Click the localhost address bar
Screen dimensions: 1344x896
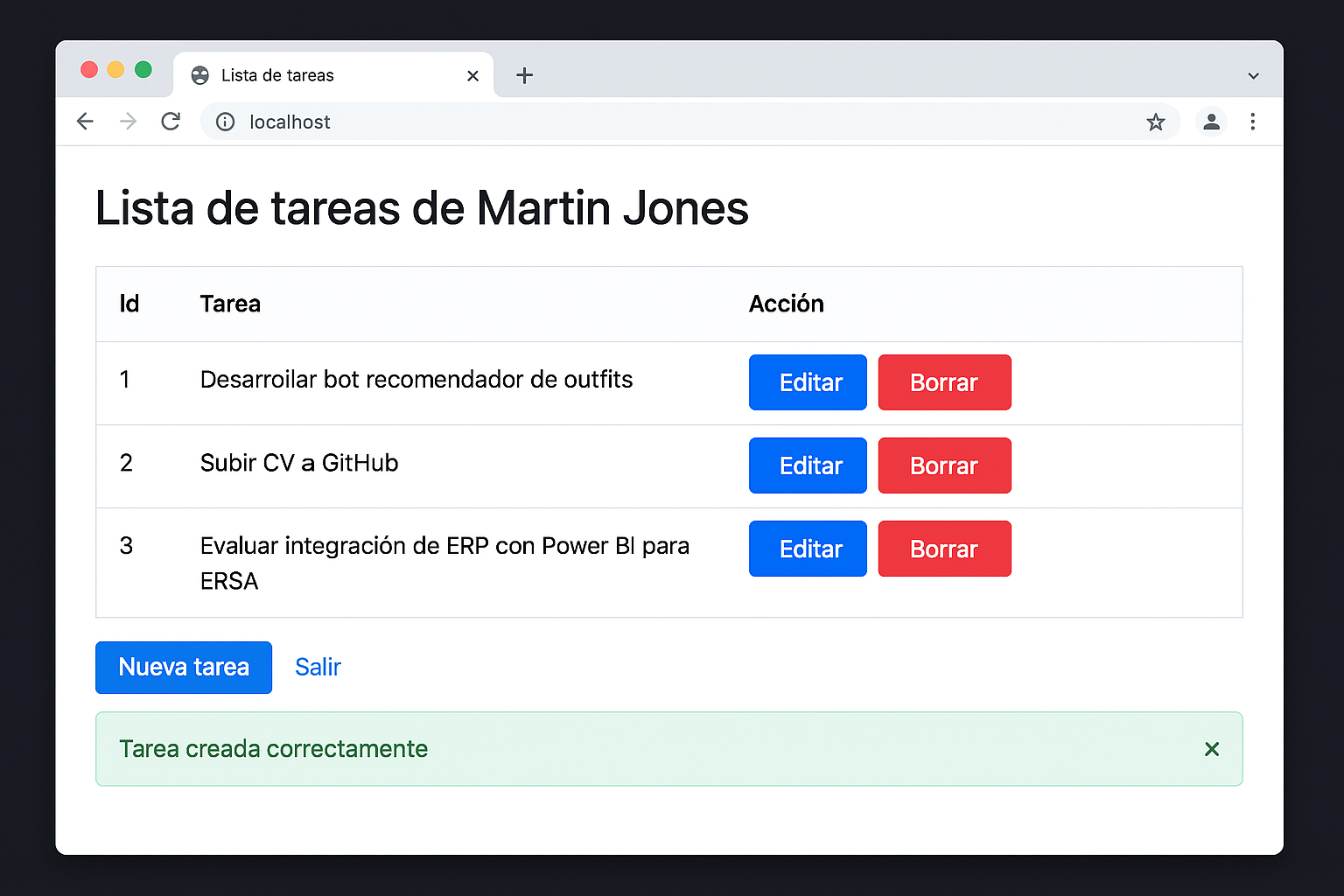click(689, 122)
